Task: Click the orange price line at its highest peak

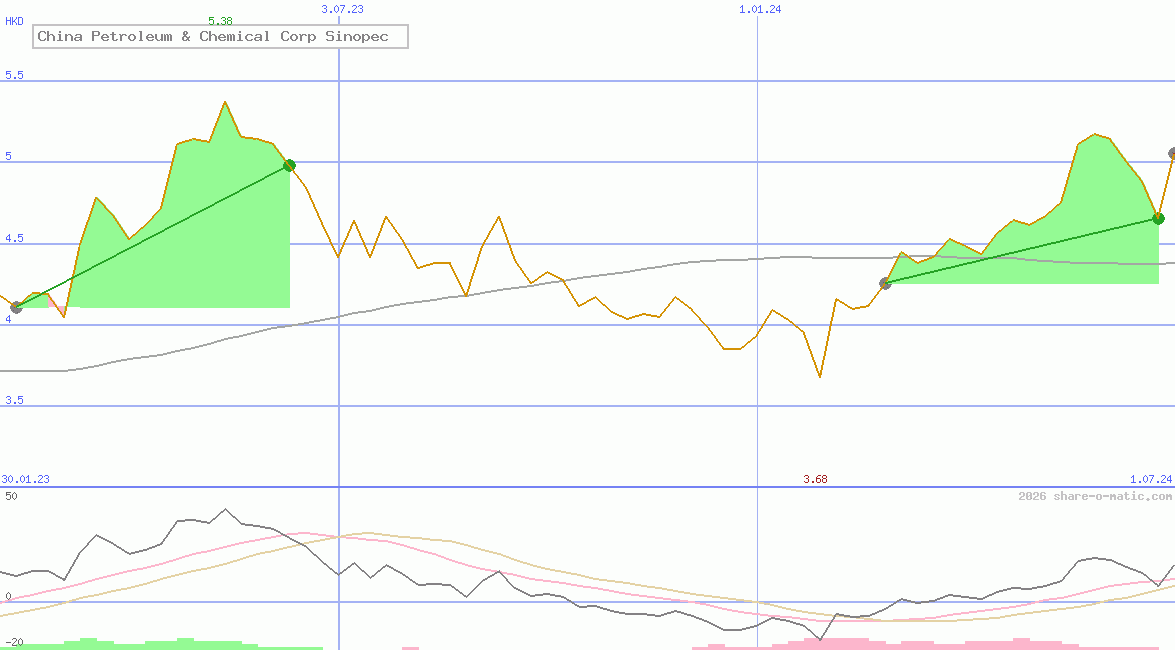Action: (225, 102)
